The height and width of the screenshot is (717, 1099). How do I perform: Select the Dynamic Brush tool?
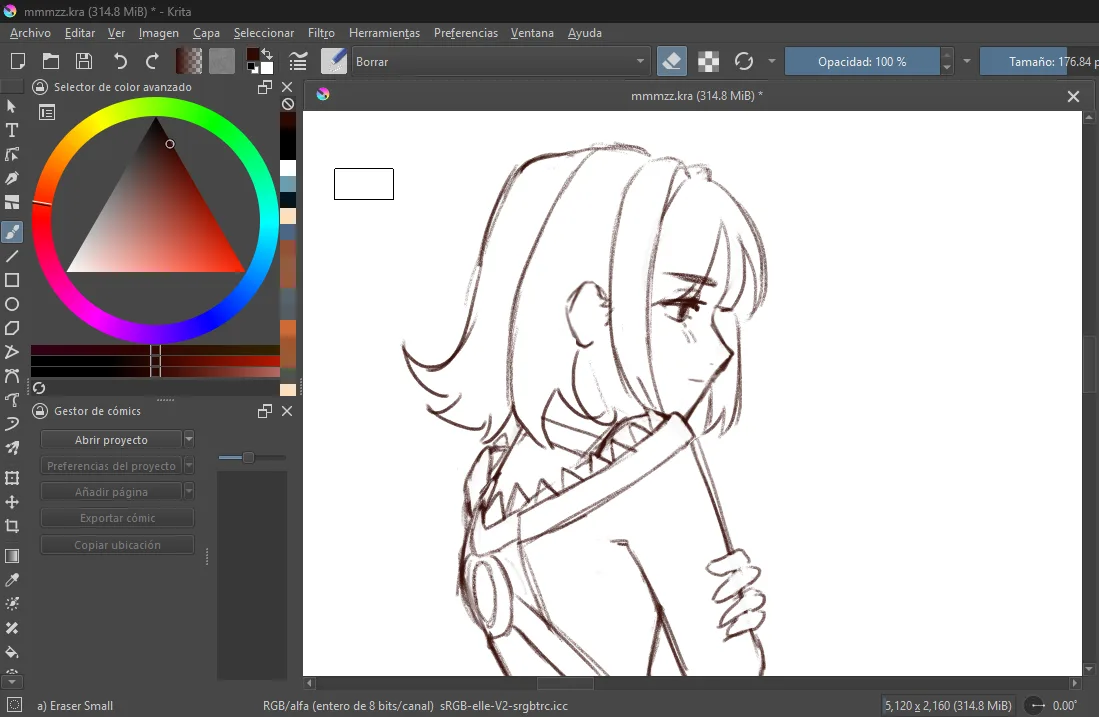tap(12, 424)
